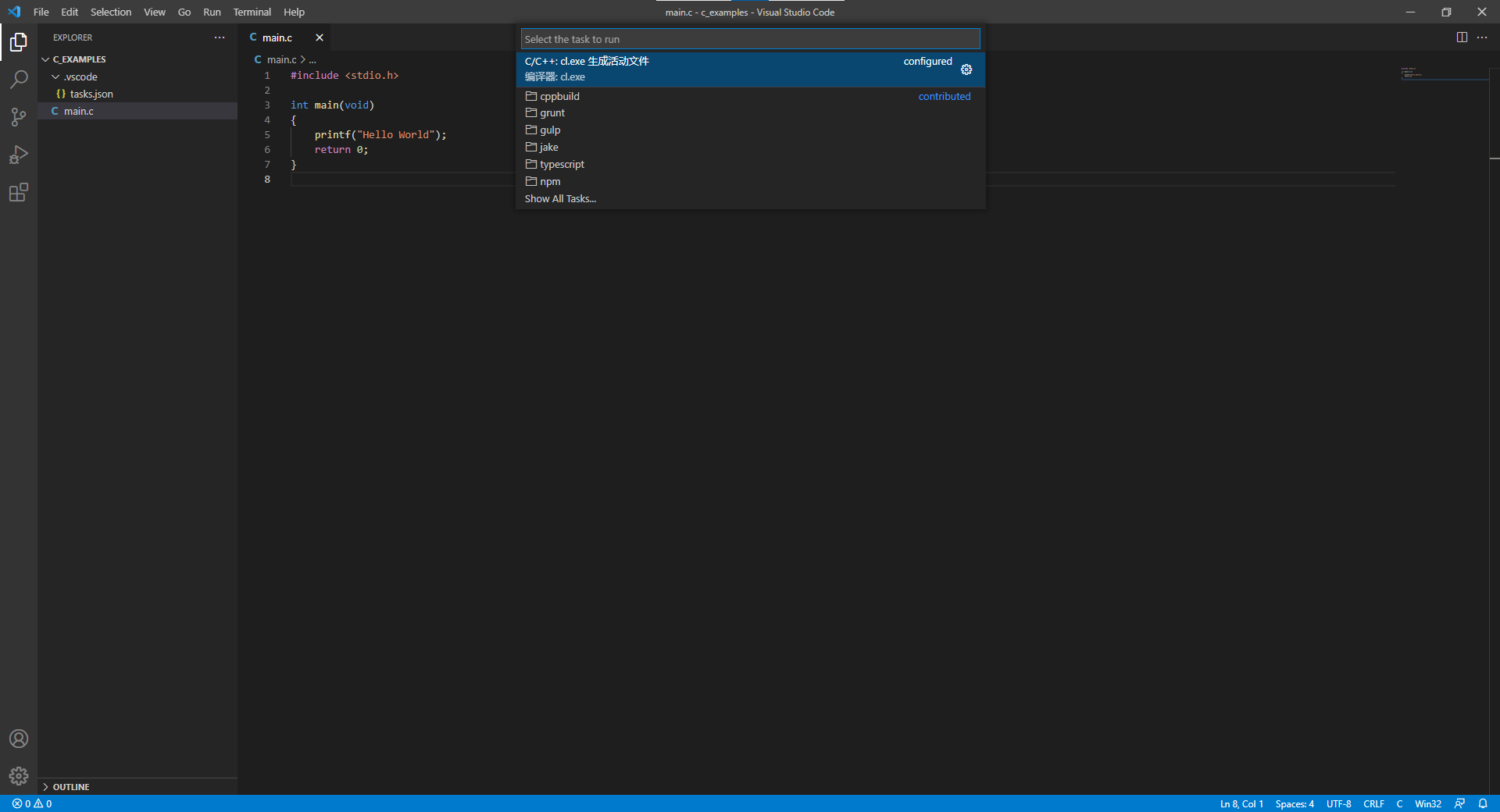Select the typescript task folder
The width and height of the screenshot is (1500, 812).
tap(750, 165)
